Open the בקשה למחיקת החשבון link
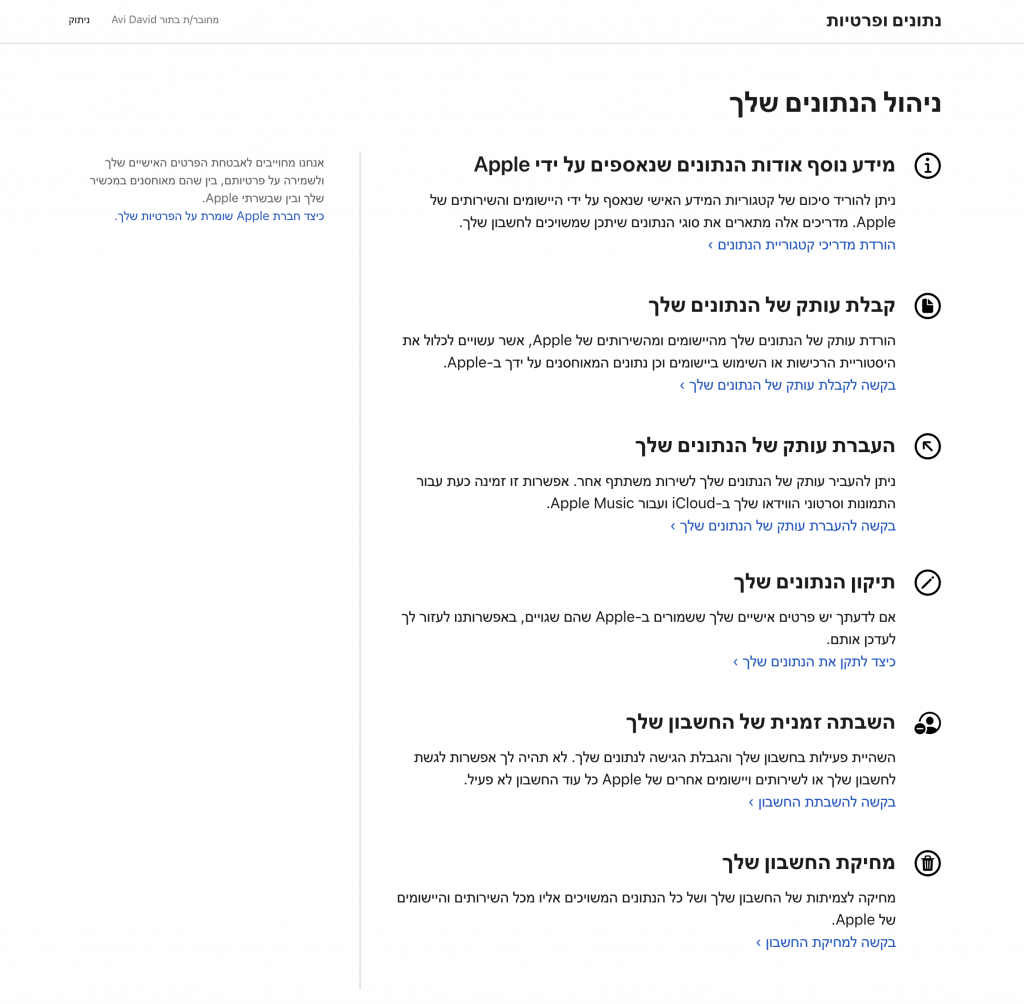This screenshot has height=1004, width=1024. (826, 943)
